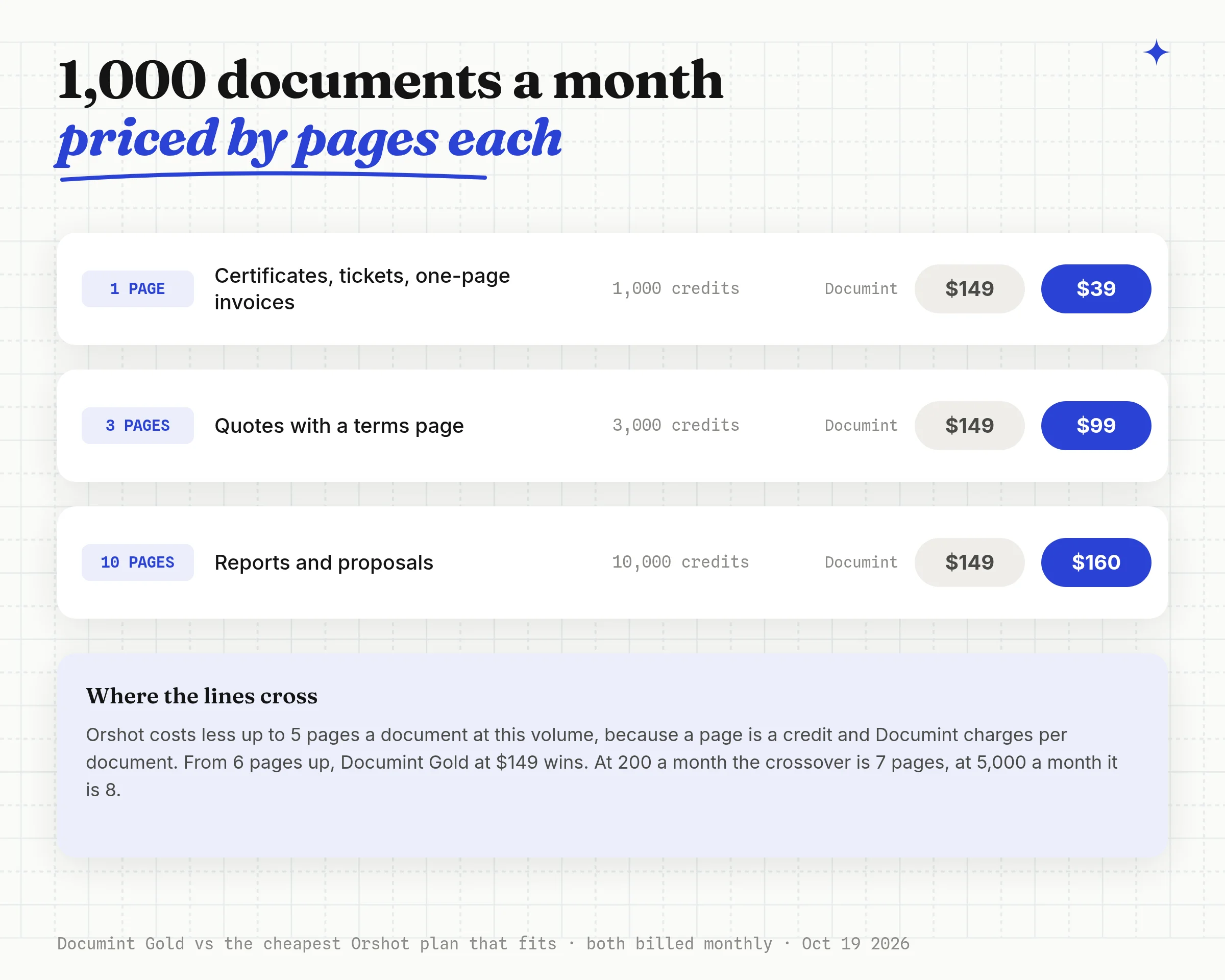Click the Documint label in the 3 PAGES row
The height and width of the screenshot is (980, 1225).
tap(862, 426)
